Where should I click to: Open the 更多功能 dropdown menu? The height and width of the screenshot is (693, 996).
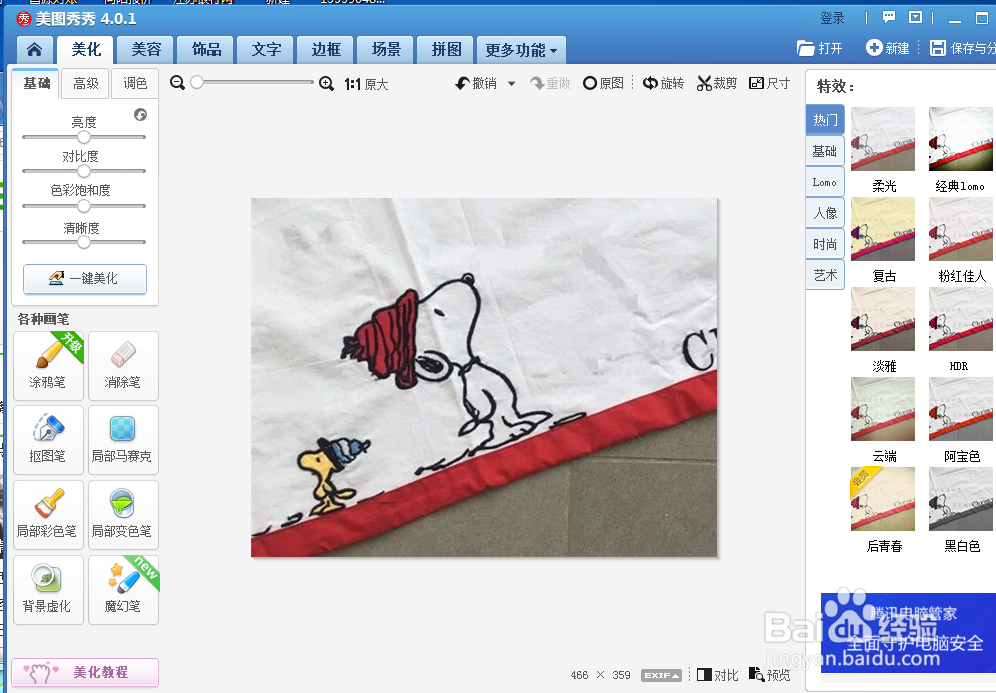521,50
